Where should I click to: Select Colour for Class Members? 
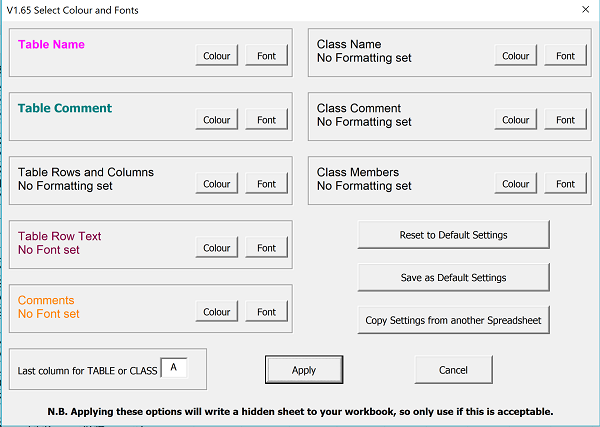[516, 184]
